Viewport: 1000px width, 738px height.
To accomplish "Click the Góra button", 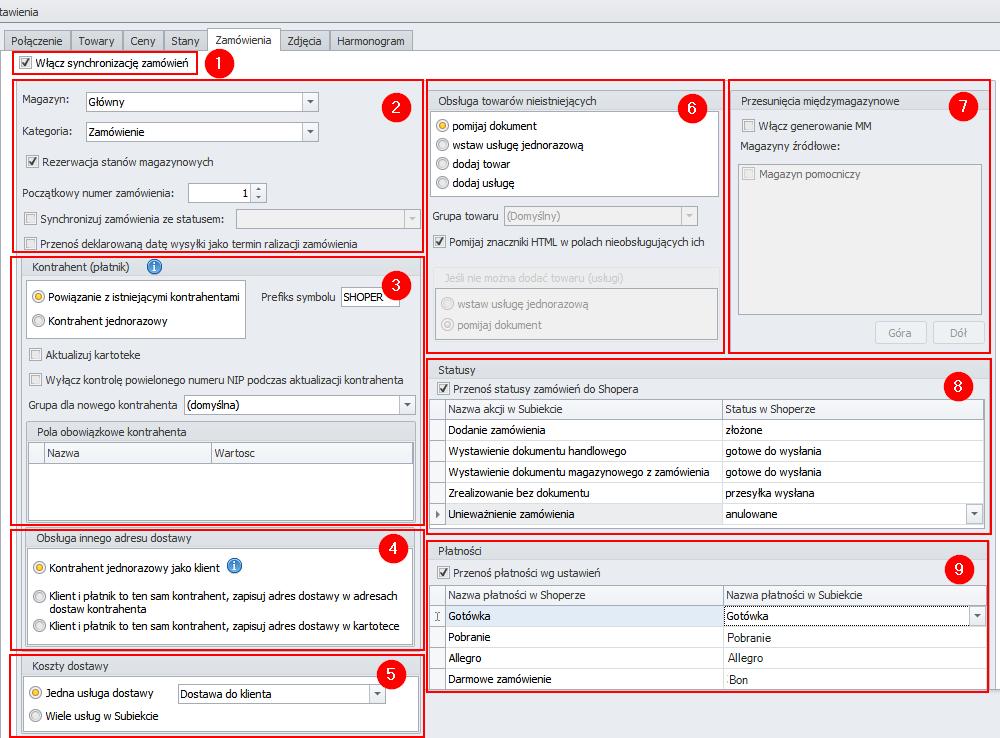I will click(x=900, y=333).
